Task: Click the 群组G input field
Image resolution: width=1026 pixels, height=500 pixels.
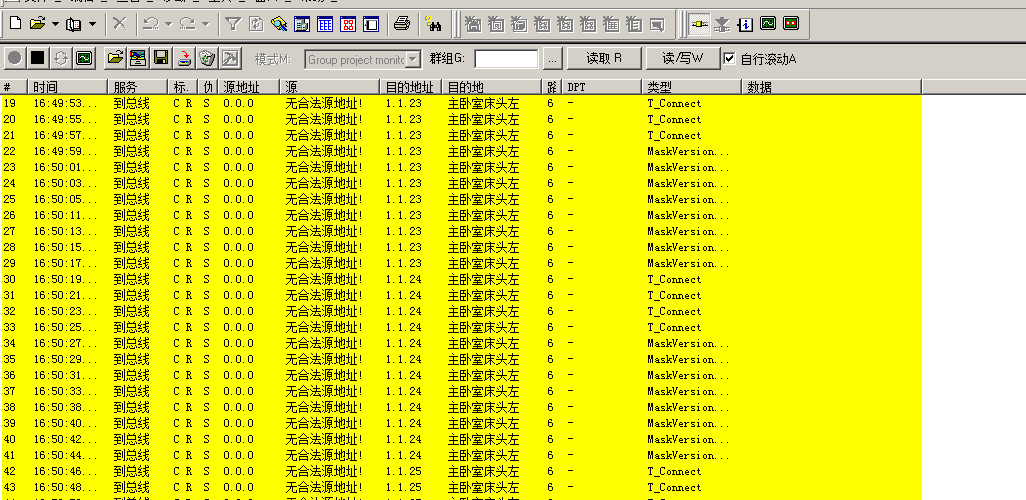Action: click(x=505, y=59)
